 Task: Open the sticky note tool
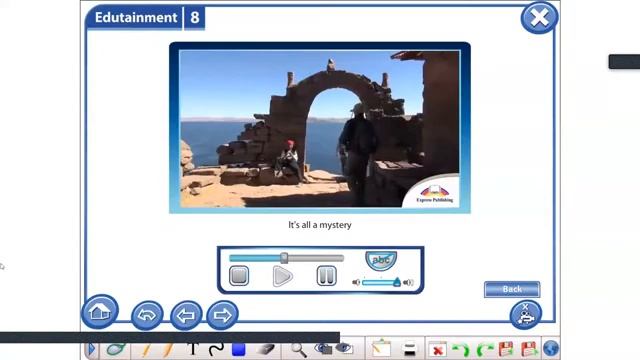pos(381,348)
